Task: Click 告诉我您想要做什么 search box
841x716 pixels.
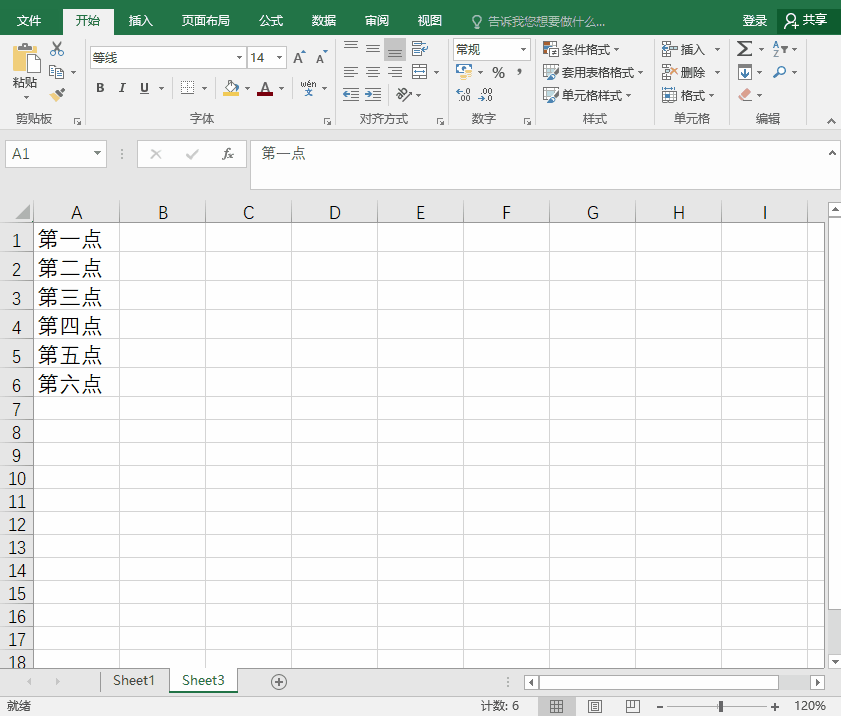Action: 538,21
